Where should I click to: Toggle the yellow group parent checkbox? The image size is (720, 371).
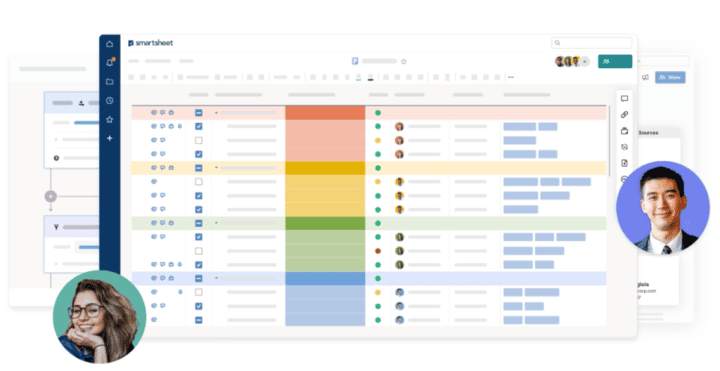pyautogui.click(x=198, y=168)
